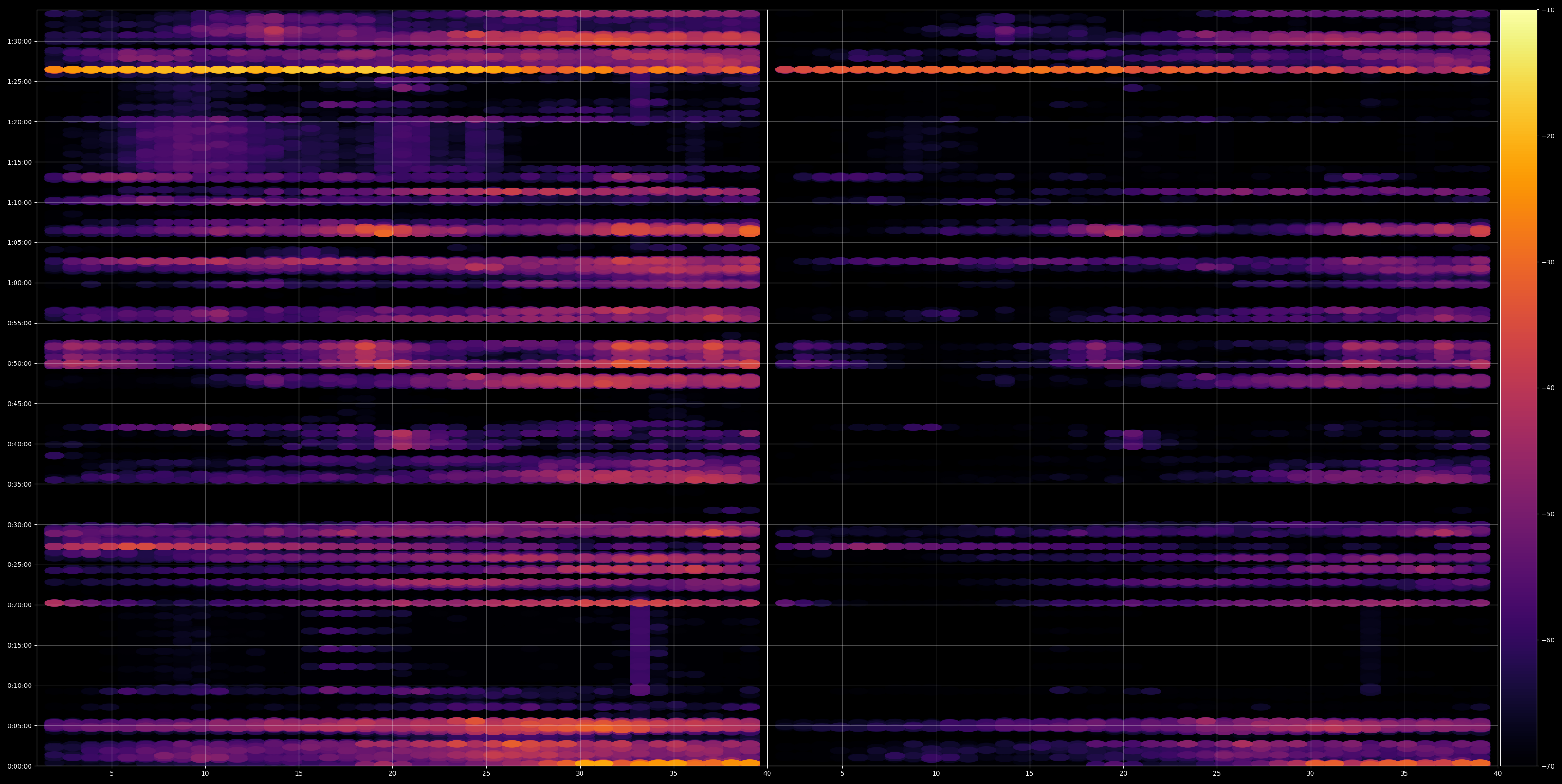
Task: Click x-axis label 40 of right heatmap
Action: (x=1498, y=773)
